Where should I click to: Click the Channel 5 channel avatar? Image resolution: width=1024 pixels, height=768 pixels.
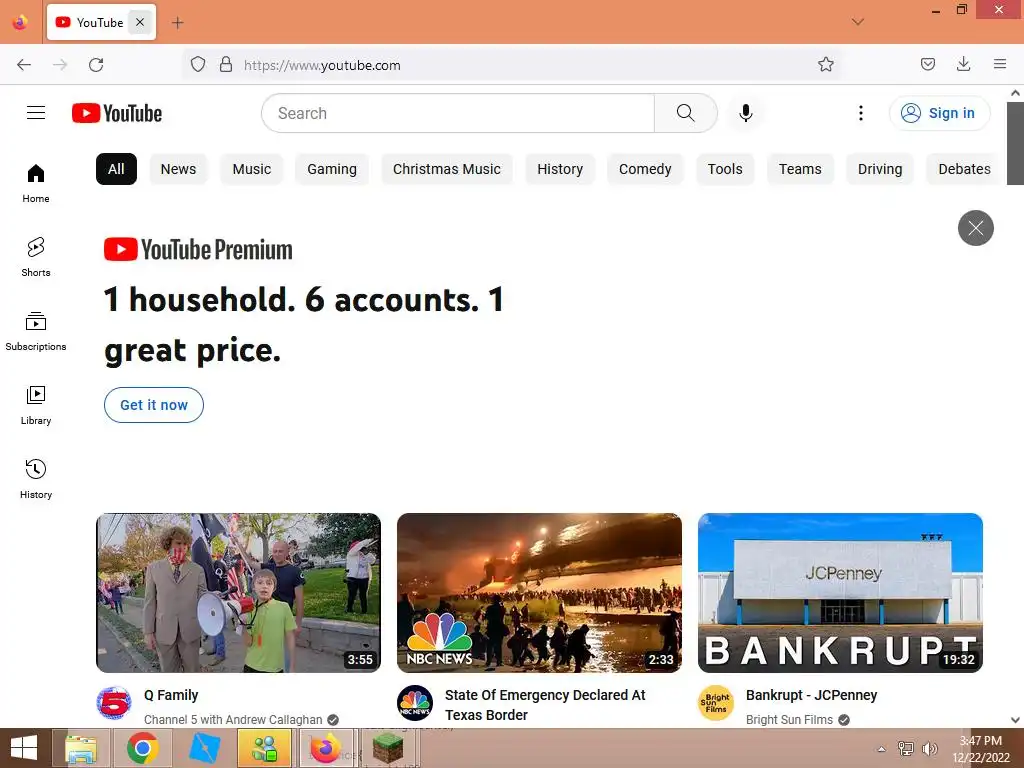point(114,703)
